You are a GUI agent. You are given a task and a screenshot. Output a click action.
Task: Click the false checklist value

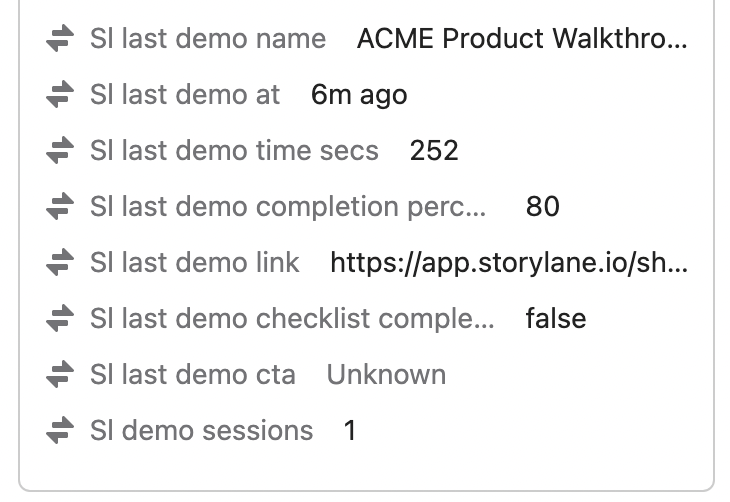pos(556,319)
